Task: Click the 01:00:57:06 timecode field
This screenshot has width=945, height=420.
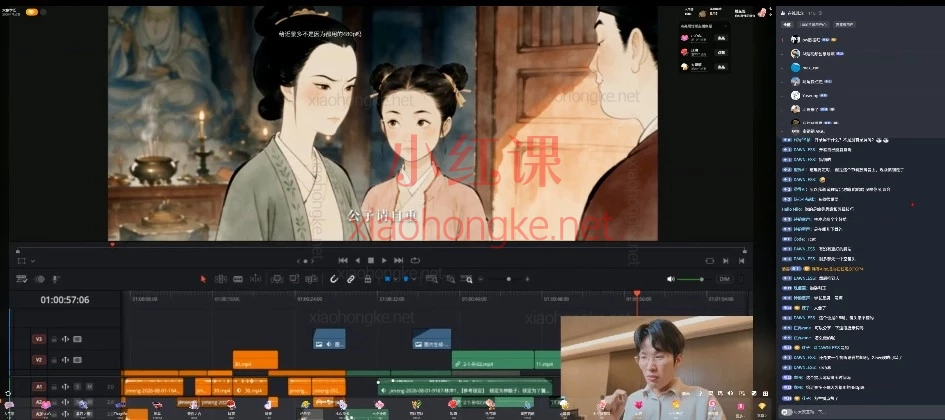Action: click(x=65, y=299)
